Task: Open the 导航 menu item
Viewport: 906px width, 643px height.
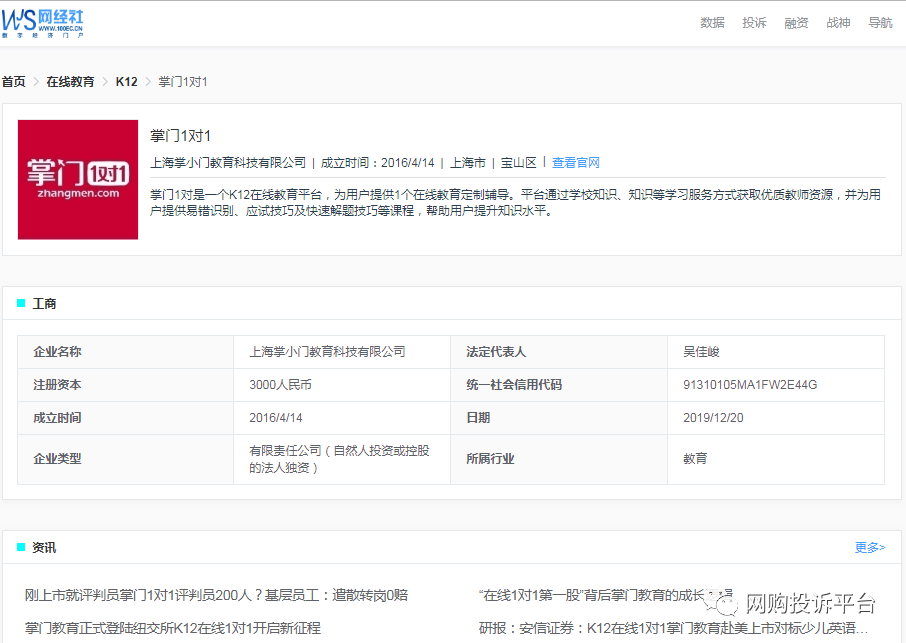Action: point(880,23)
